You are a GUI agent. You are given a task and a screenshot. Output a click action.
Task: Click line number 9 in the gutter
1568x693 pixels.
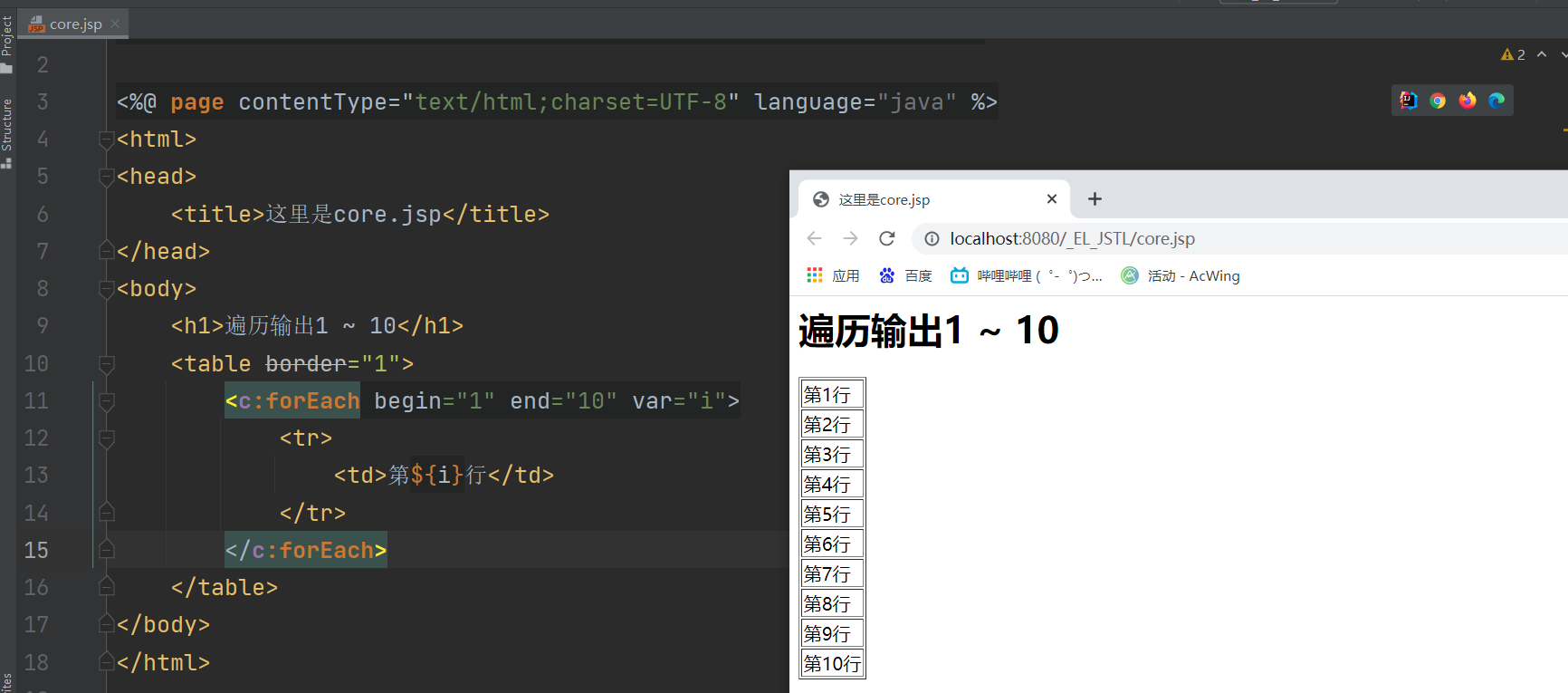43,325
